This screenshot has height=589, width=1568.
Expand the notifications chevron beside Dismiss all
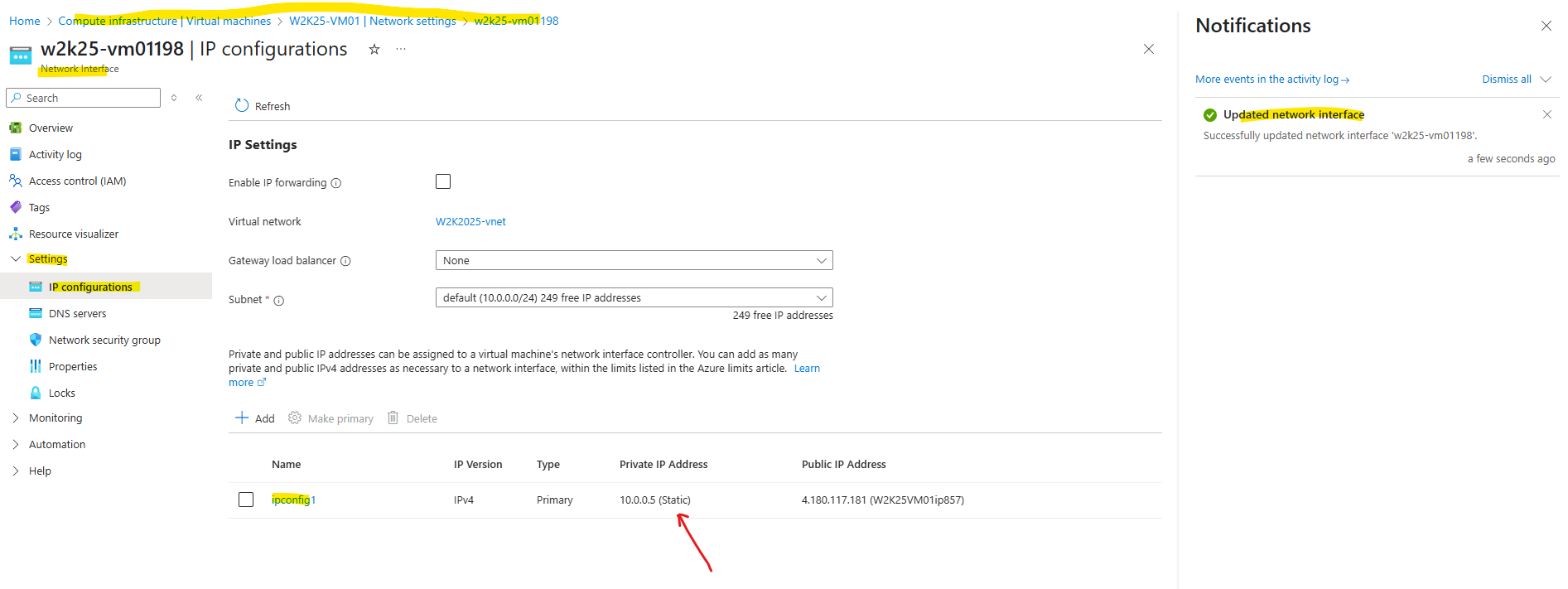click(x=1546, y=80)
